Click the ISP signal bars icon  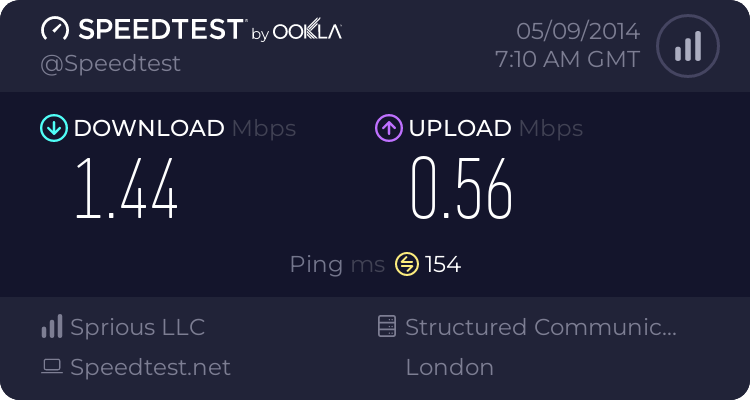(52, 327)
